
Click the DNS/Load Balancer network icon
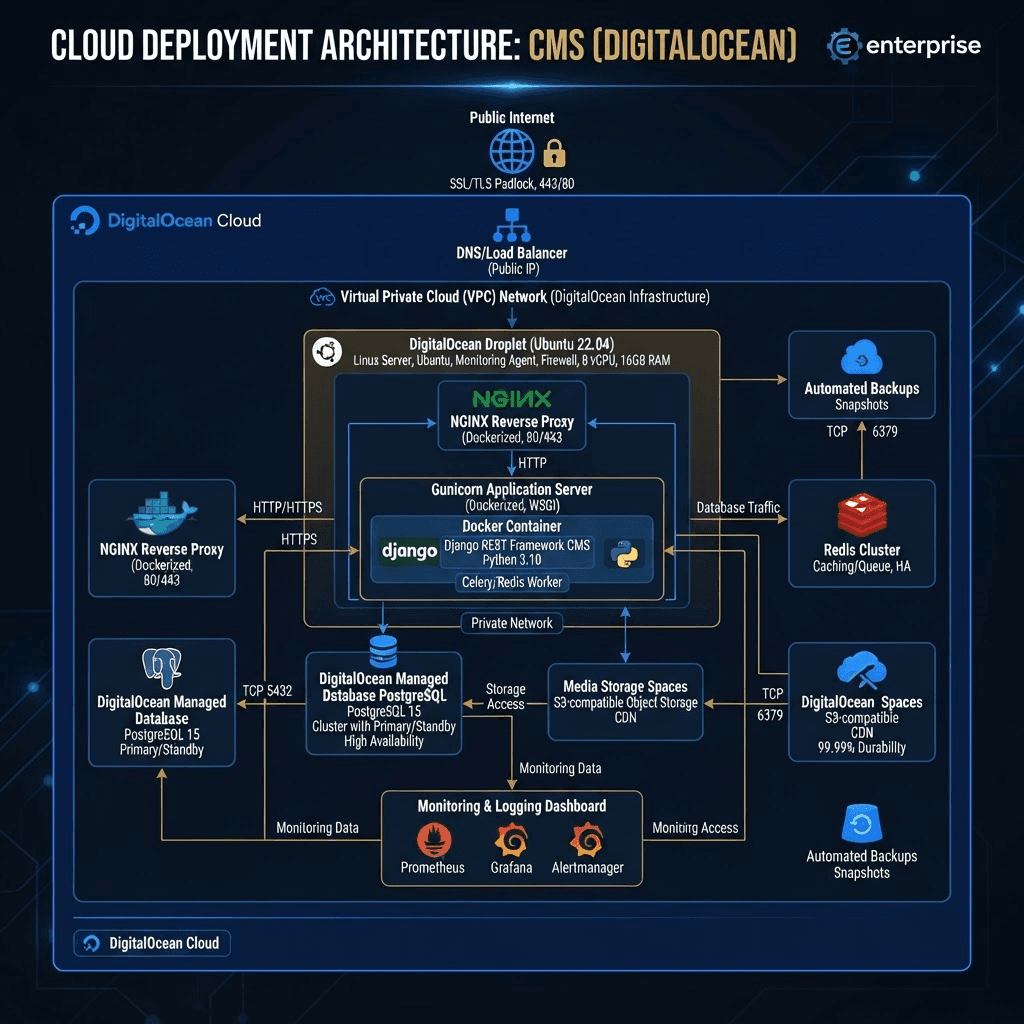click(512, 225)
